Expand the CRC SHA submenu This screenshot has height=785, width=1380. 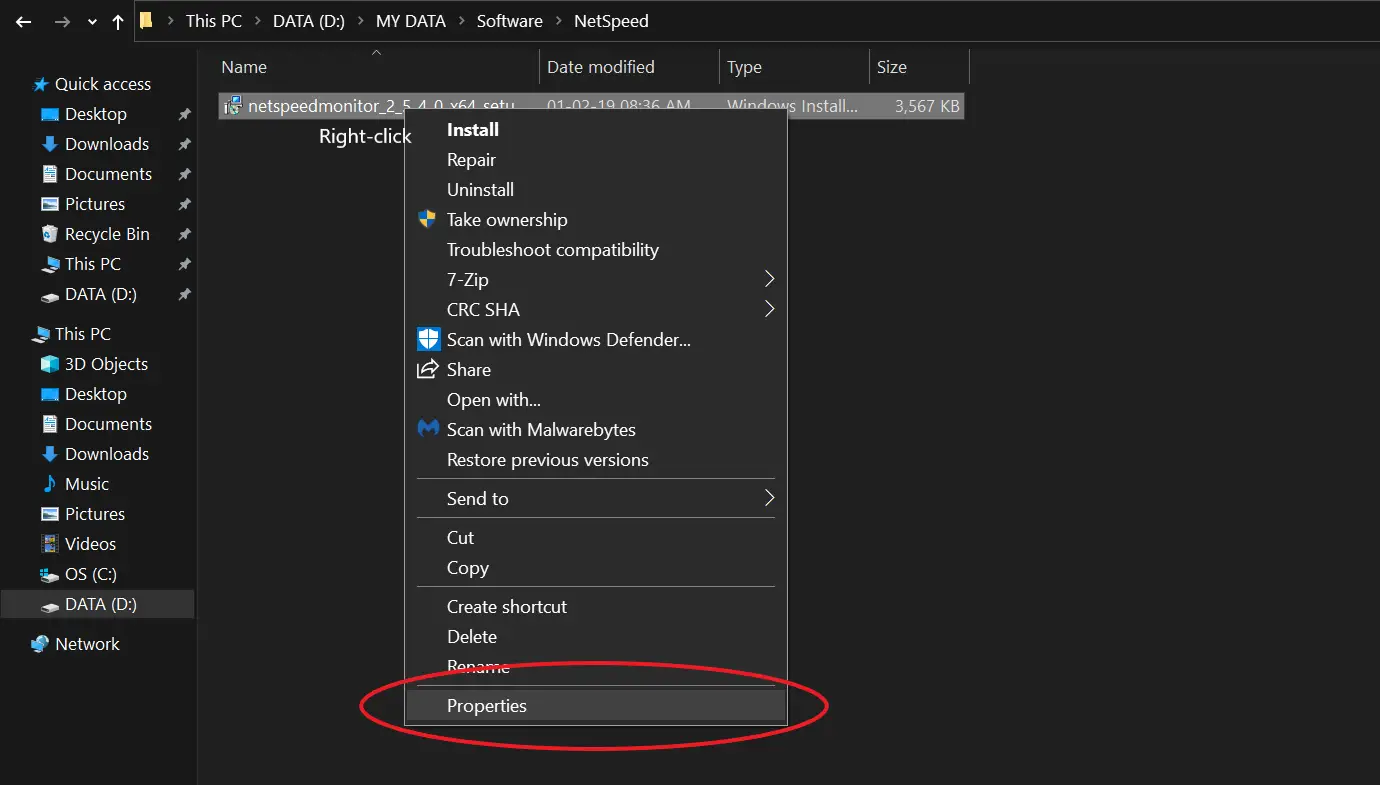pyautogui.click(x=596, y=310)
